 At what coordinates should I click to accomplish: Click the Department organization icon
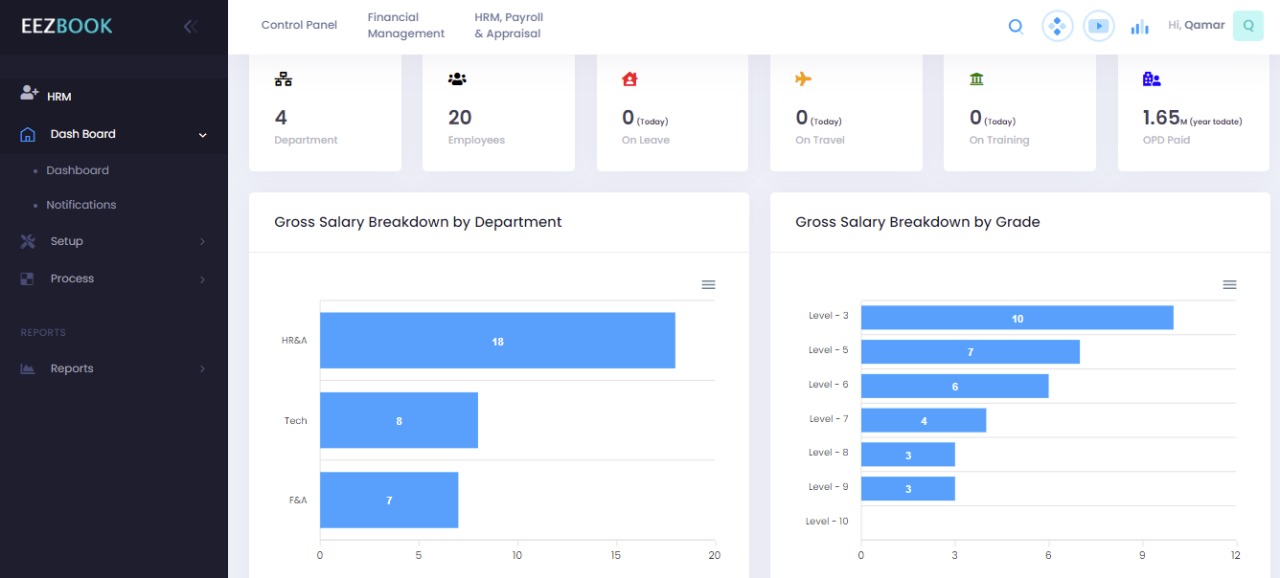283,79
